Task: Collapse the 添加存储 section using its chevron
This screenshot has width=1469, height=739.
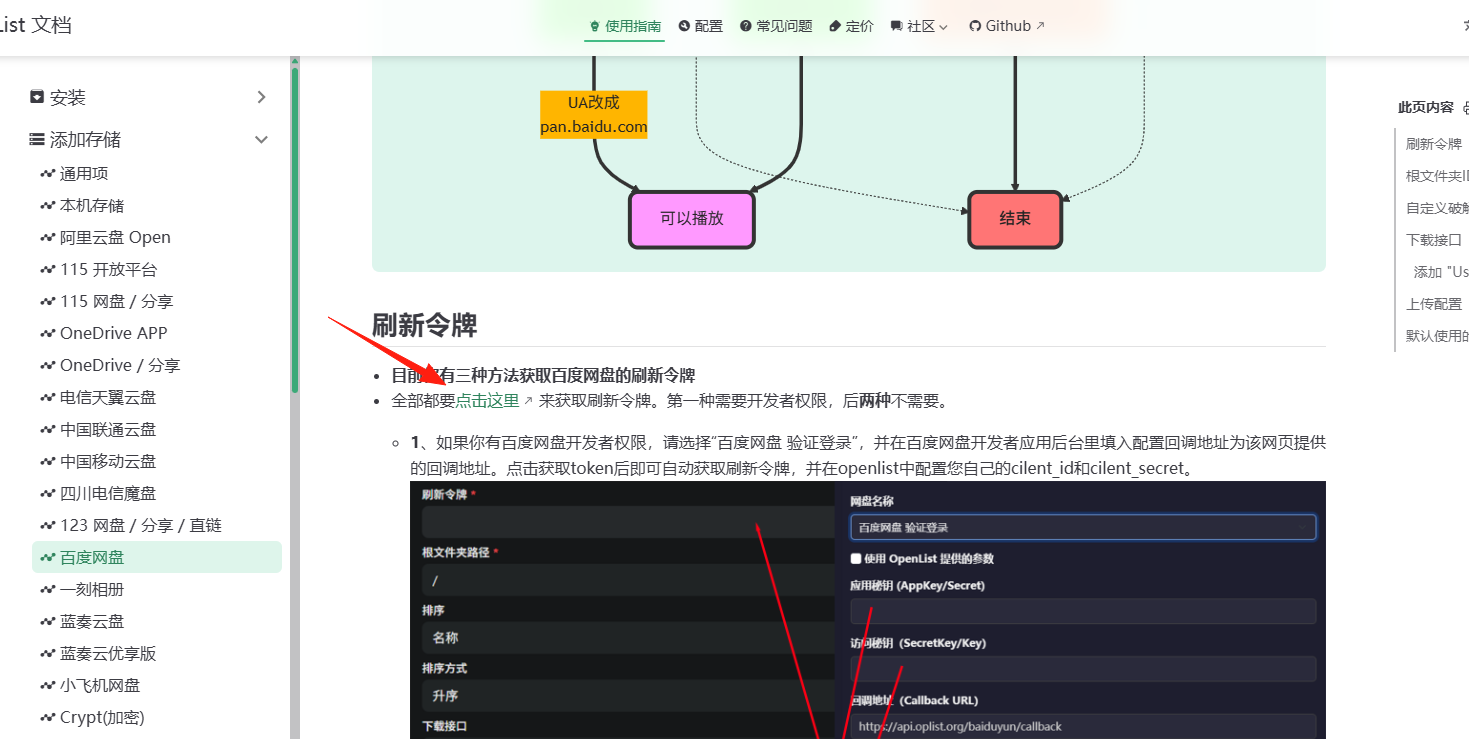Action: pyautogui.click(x=262, y=140)
